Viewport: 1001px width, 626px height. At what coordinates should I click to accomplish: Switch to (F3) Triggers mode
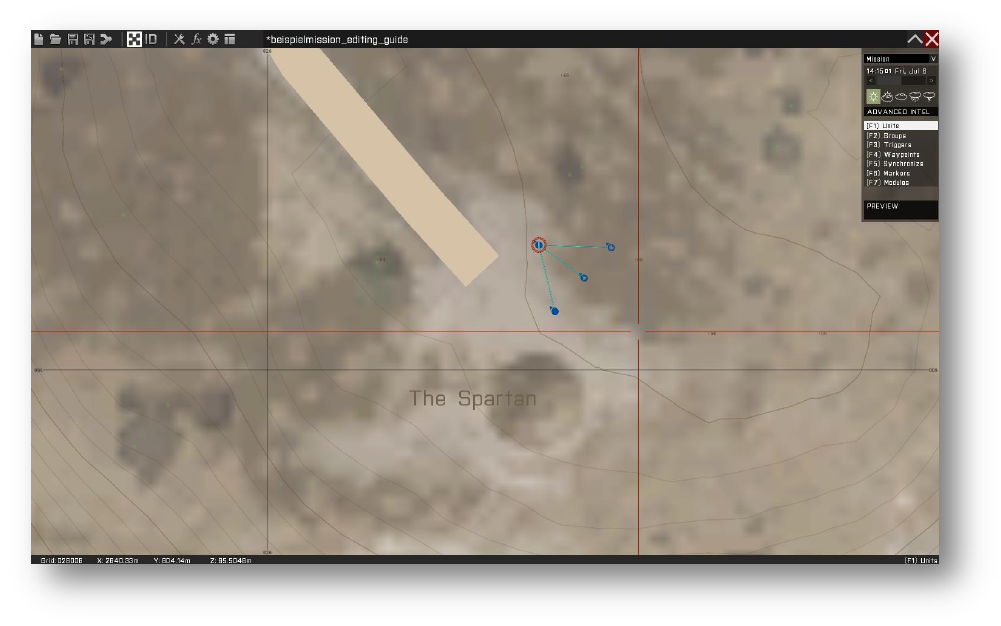tap(901, 145)
